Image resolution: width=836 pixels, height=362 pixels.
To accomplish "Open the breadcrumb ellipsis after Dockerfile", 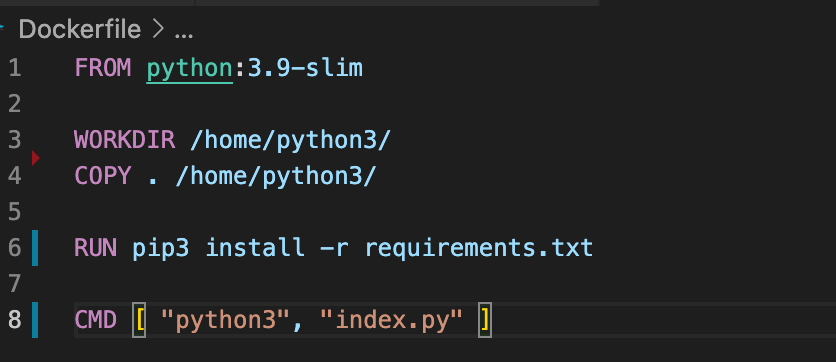I will (x=183, y=36).
